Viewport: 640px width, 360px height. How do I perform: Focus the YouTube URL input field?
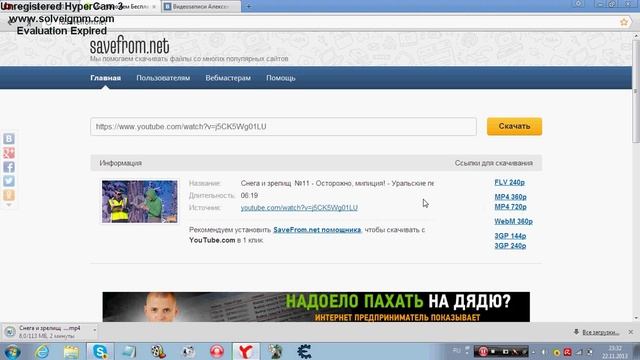coord(283,127)
